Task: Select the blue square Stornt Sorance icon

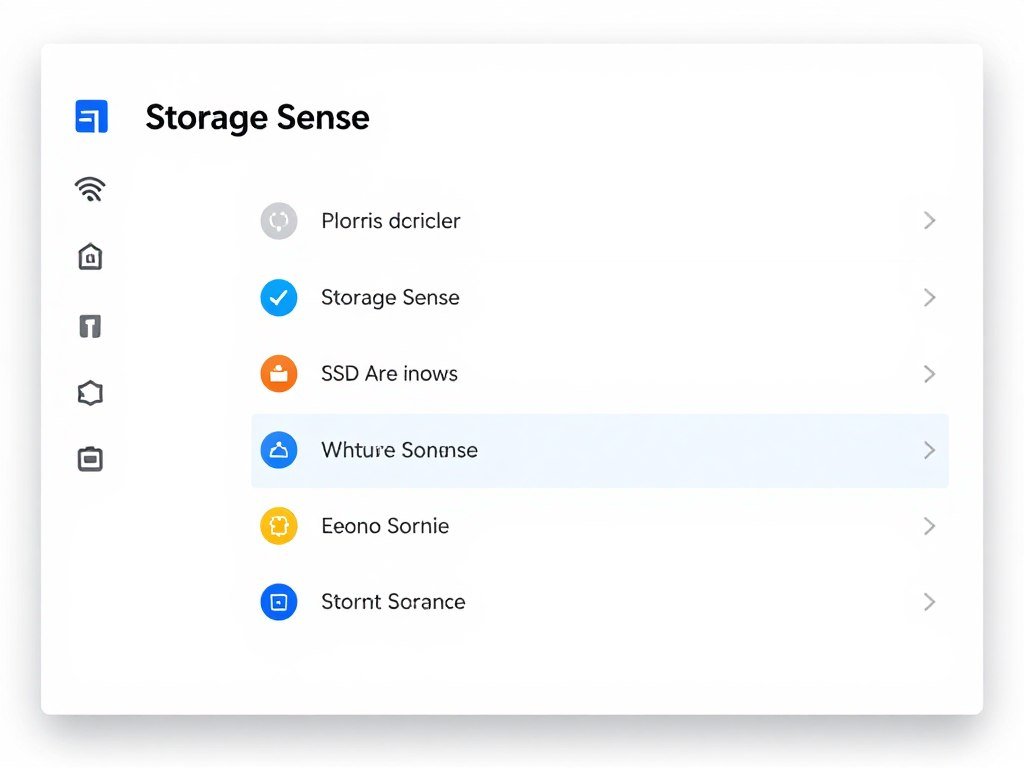Action: click(278, 601)
